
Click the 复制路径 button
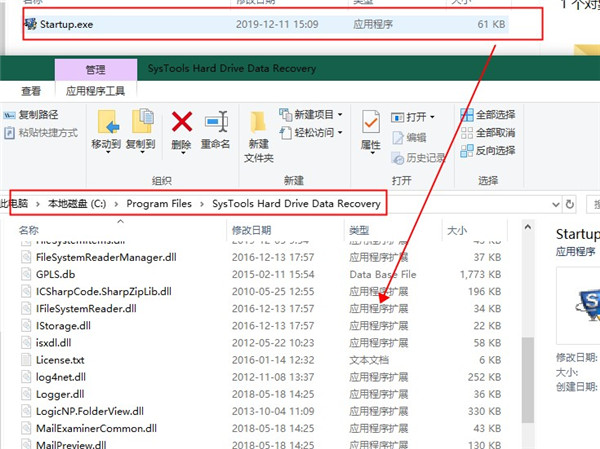(x=31, y=114)
